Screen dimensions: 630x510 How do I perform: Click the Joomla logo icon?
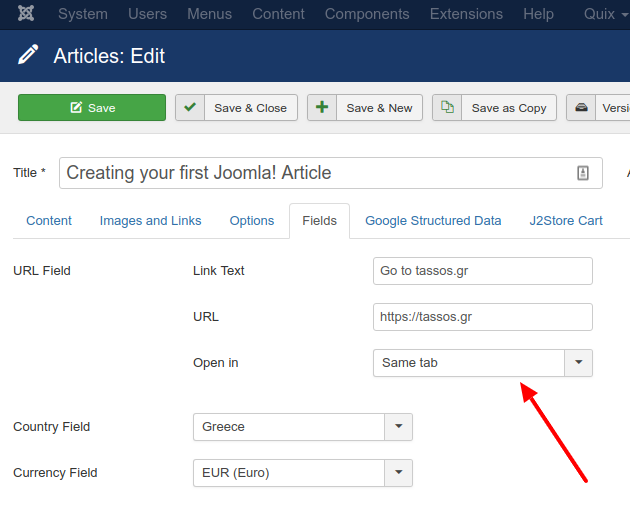coord(26,14)
